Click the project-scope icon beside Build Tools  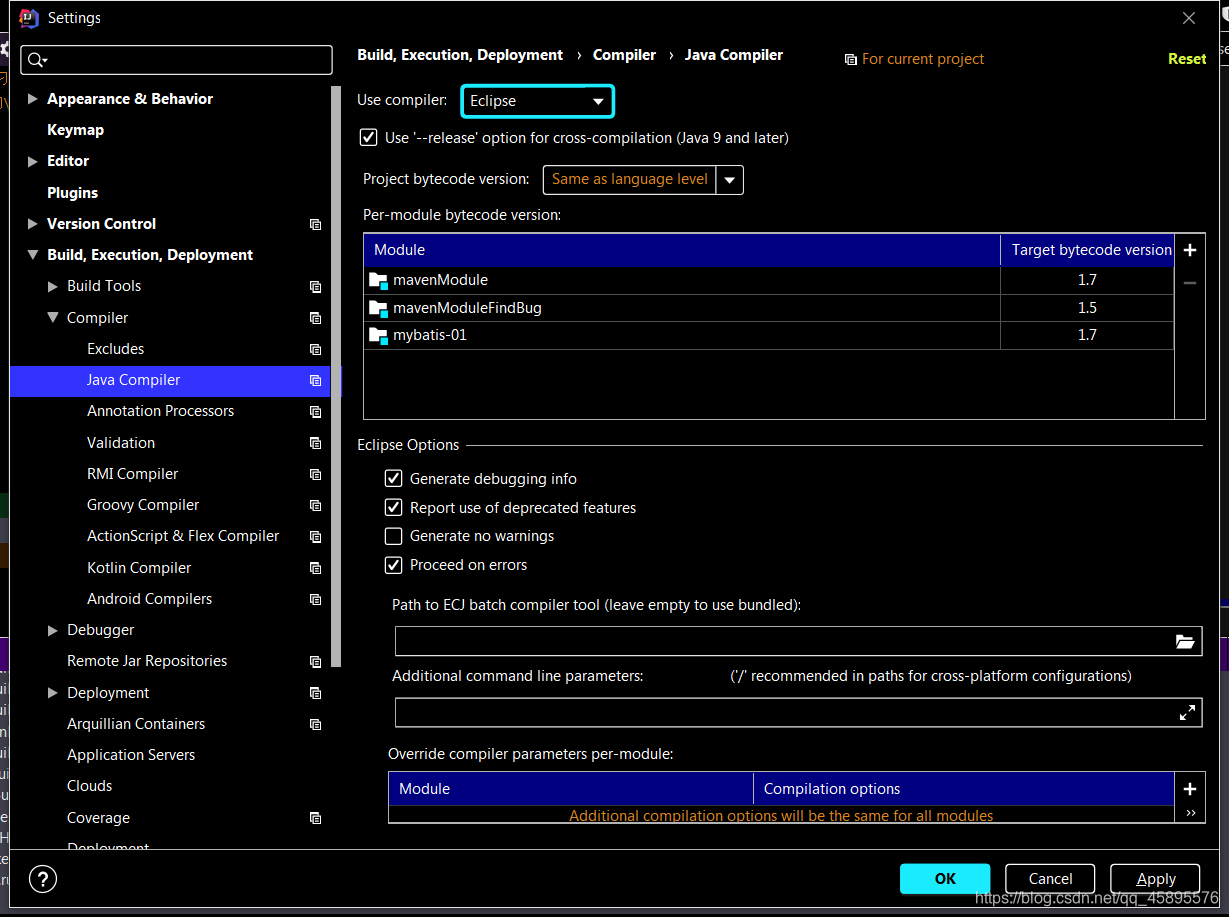click(316, 286)
